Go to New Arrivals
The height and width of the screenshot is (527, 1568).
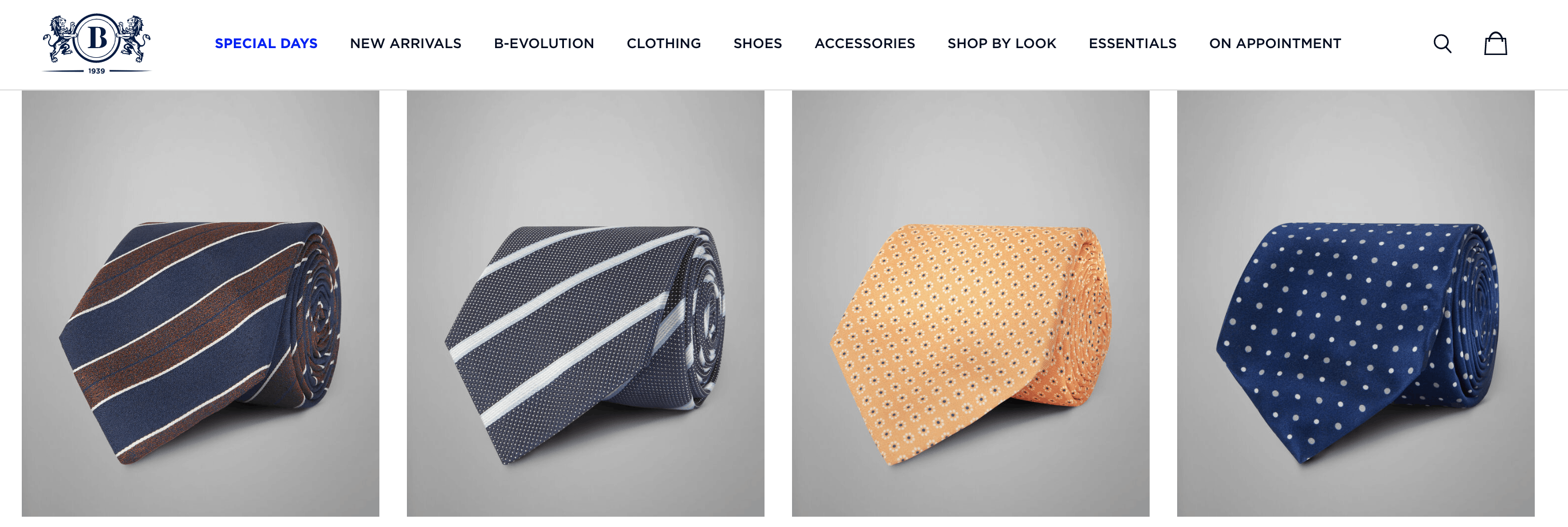coord(405,44)
